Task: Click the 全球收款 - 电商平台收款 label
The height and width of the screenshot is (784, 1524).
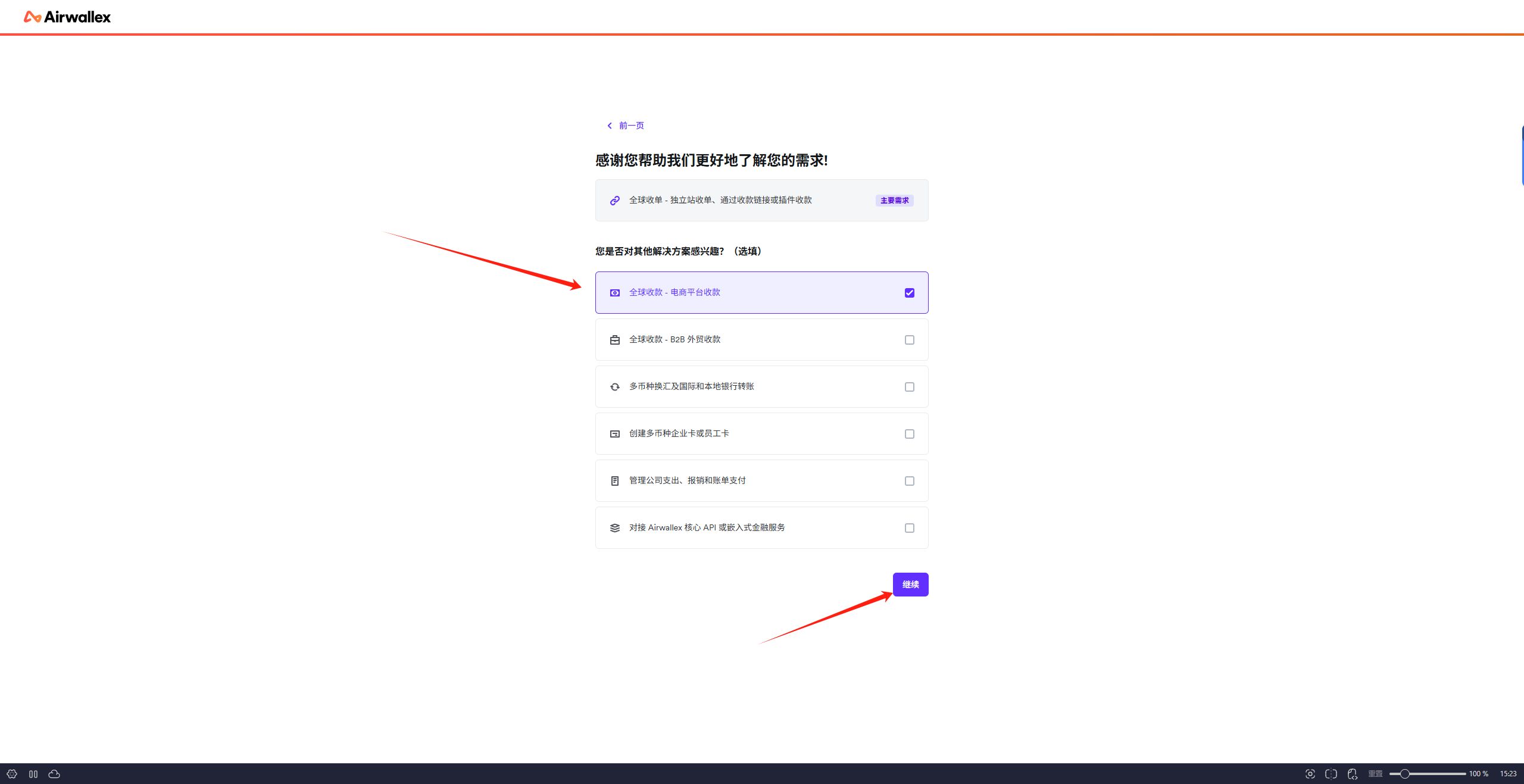Action: pyautogui.click(x=674, y=292)
